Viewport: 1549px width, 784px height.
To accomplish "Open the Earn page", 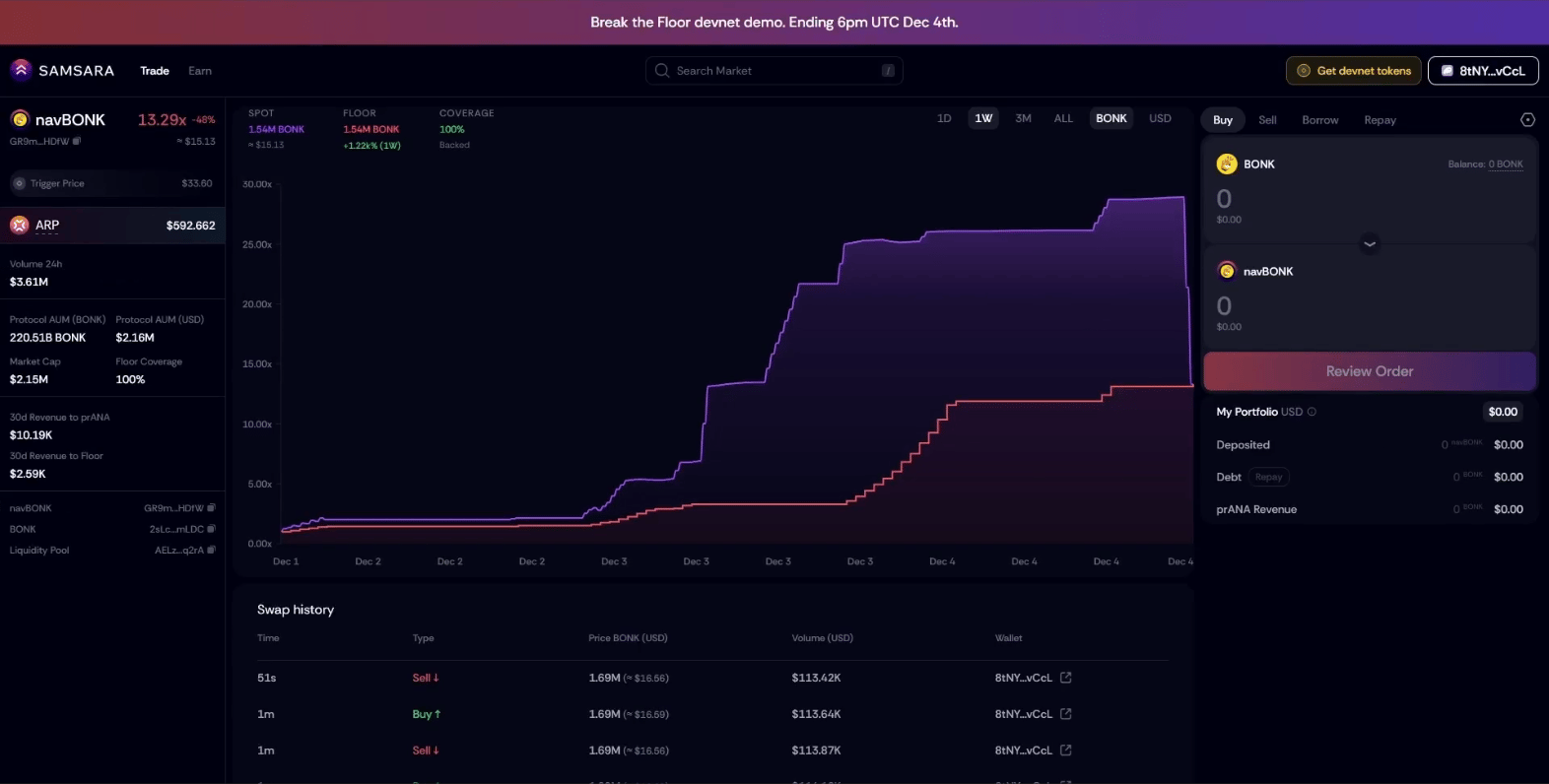I will [x=200, y=71].
